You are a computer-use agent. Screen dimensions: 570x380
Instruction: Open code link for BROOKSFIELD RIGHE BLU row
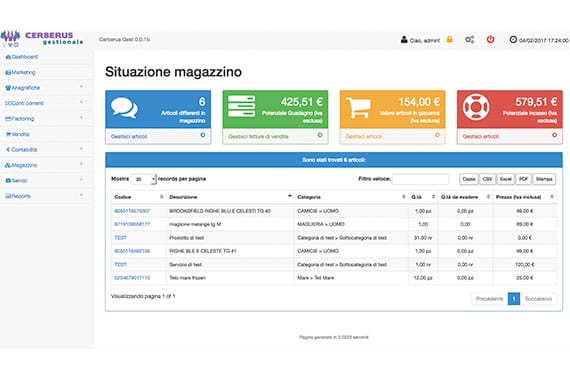[x=132, y=211]
